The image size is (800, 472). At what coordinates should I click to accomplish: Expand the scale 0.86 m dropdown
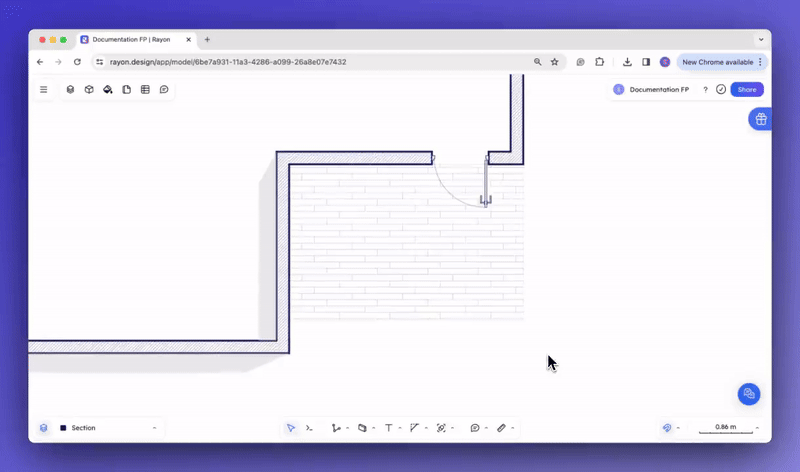coord(757,428)
